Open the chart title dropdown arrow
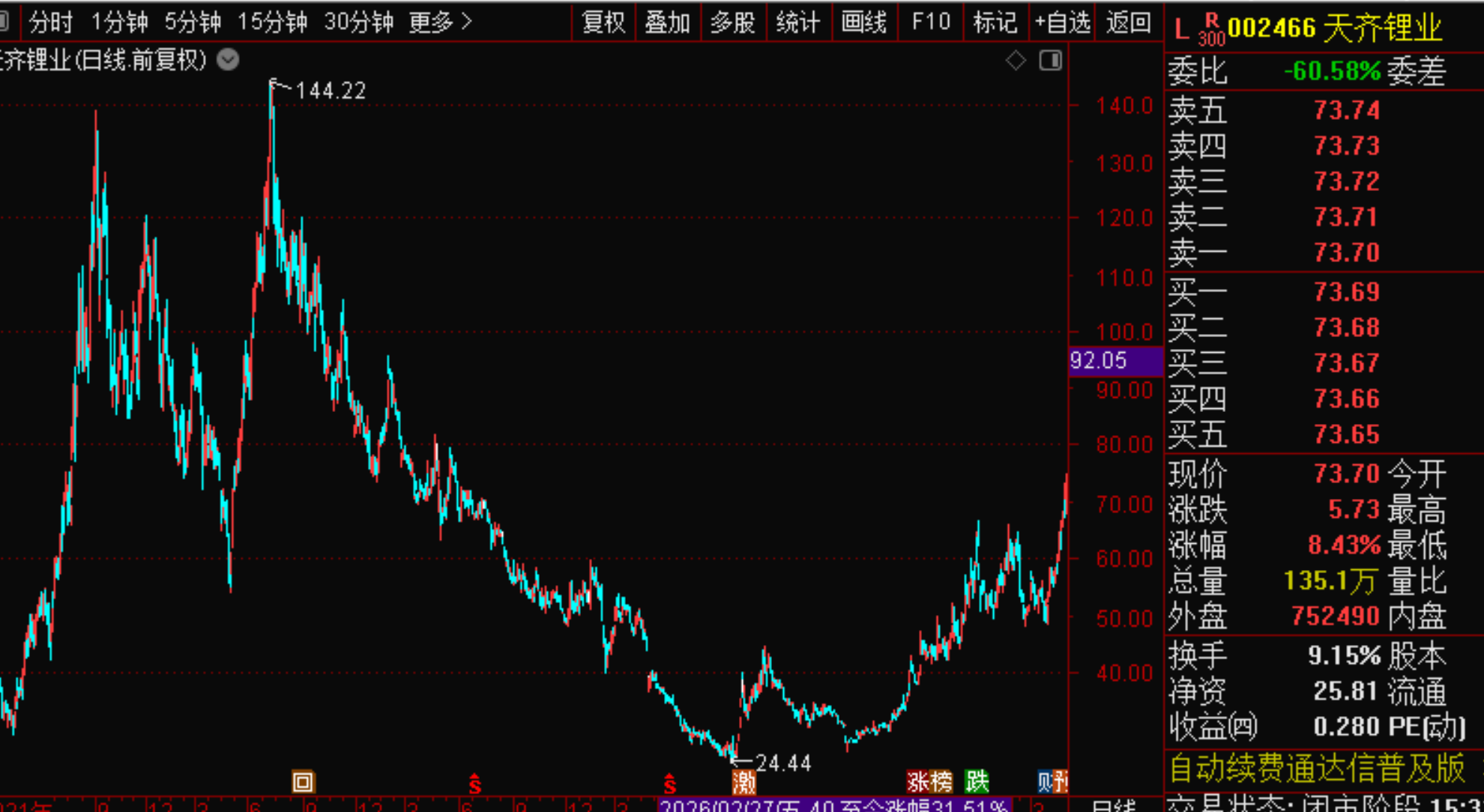Screen dimensions: 1484x812 click(228, 59)
